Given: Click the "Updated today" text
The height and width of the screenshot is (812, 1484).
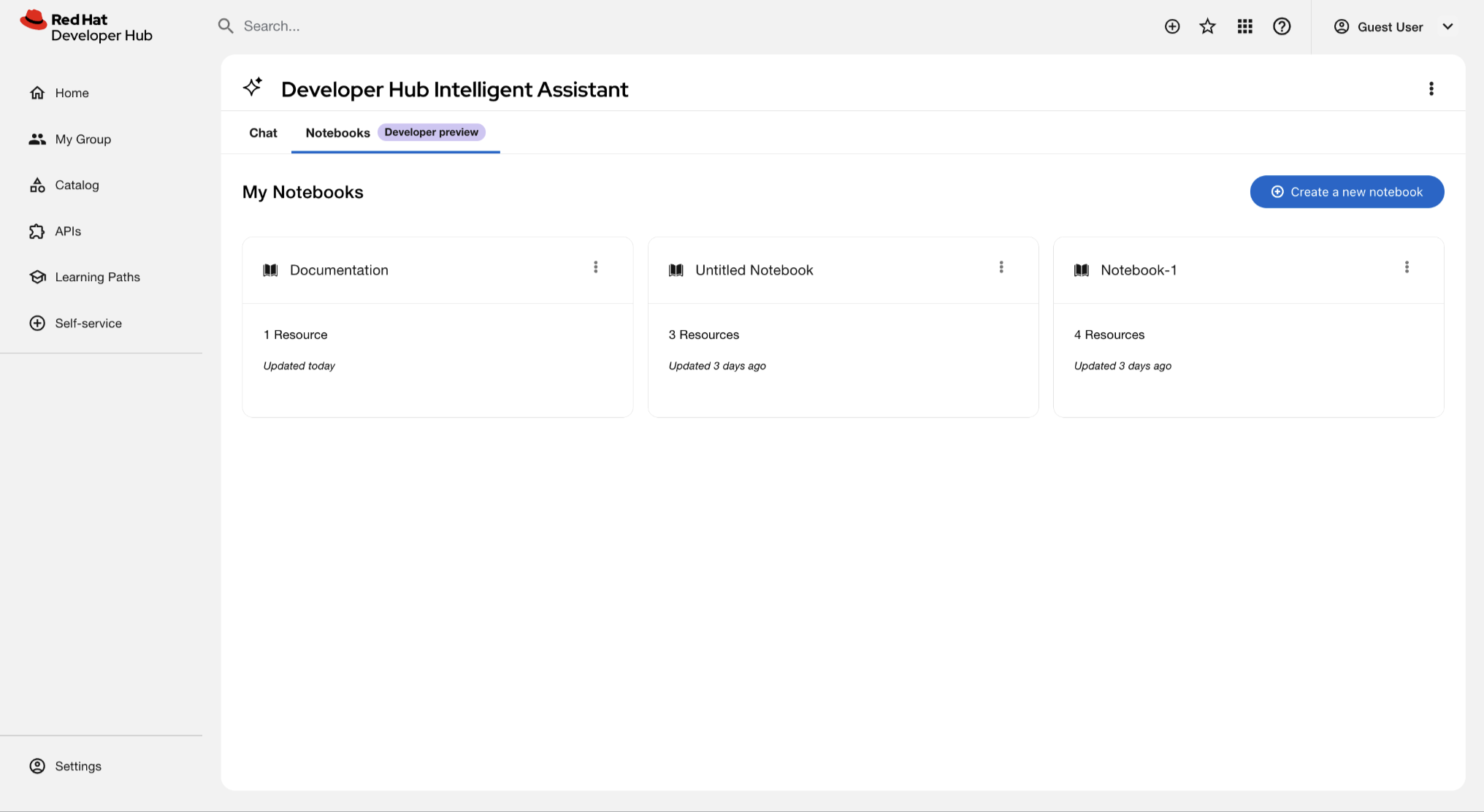Looking at the screenshot, I should 299,366.
